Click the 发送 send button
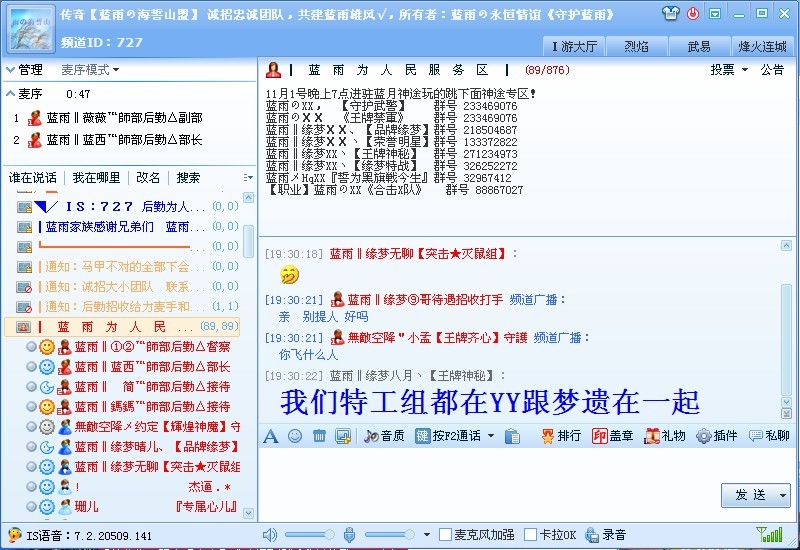 (749, 495)
